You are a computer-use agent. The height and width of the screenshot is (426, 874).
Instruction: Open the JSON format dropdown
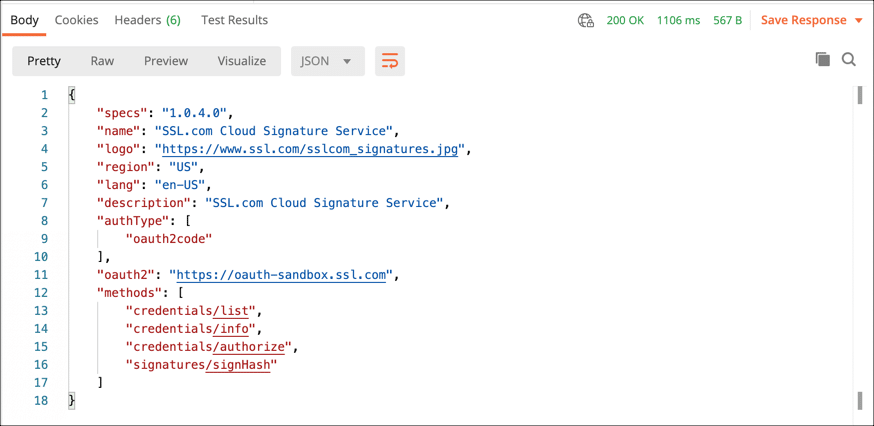tap(327, 61)
